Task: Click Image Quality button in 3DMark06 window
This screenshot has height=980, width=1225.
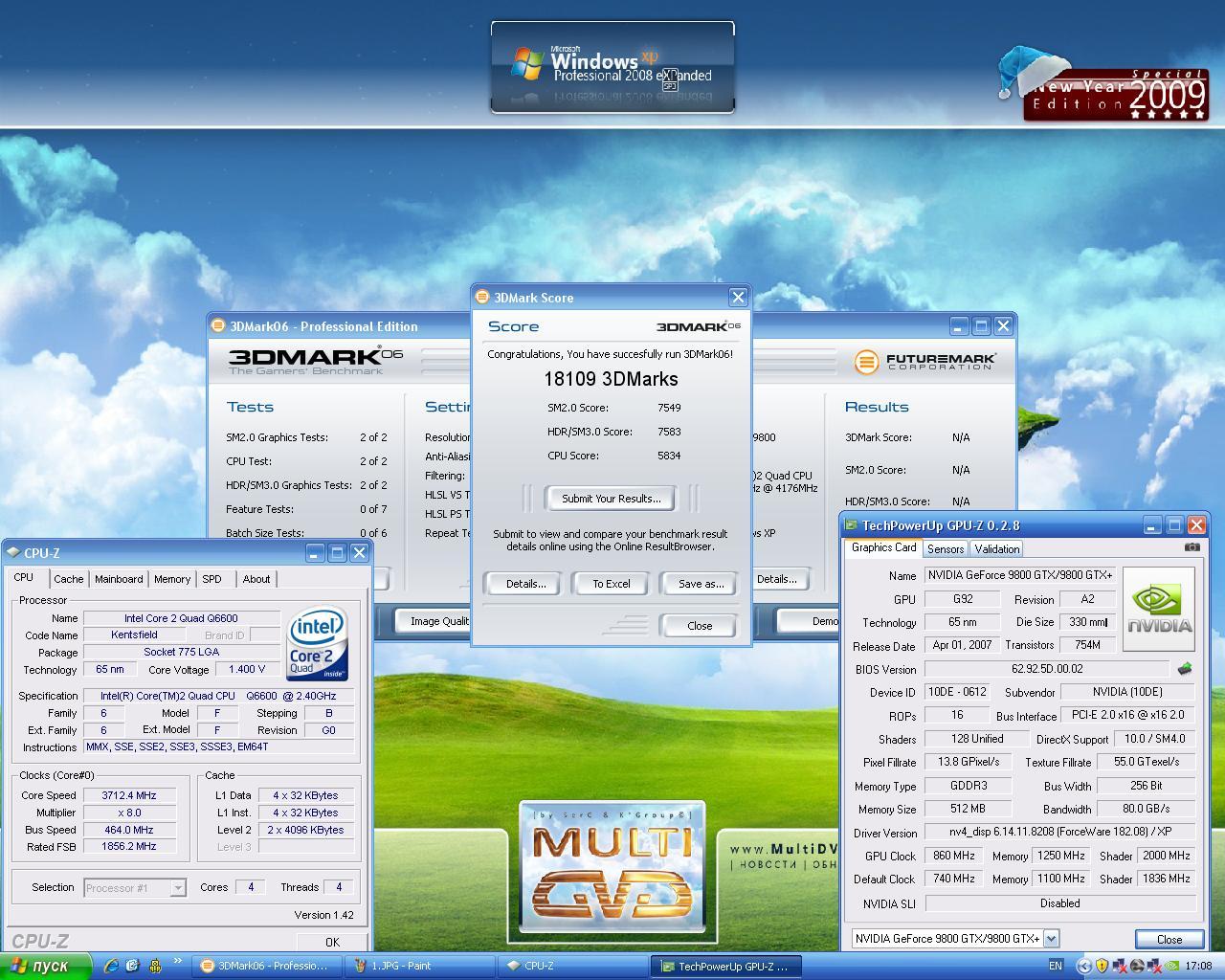Action: (434, 621)
